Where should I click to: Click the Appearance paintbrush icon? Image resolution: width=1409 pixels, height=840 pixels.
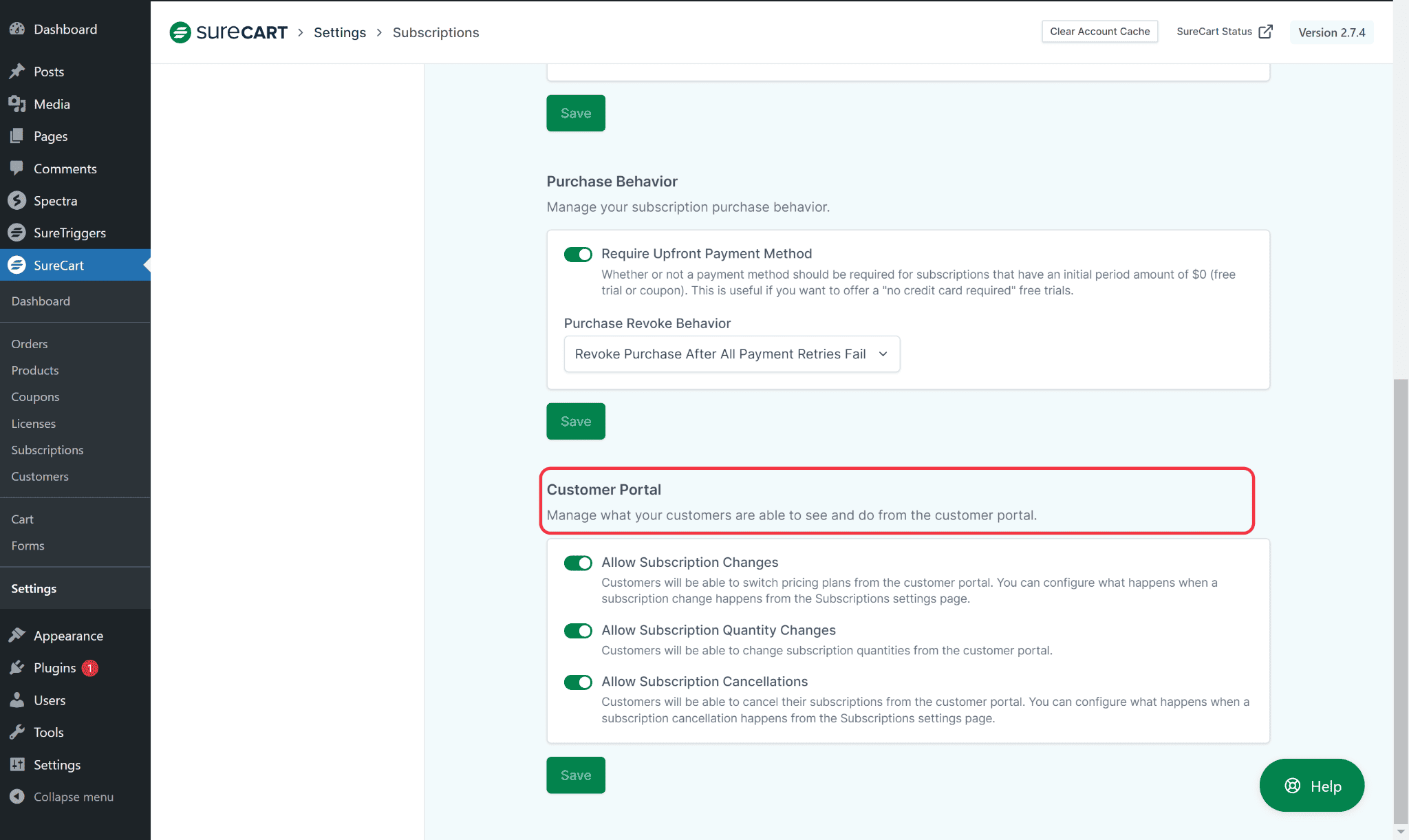point(17,635)
